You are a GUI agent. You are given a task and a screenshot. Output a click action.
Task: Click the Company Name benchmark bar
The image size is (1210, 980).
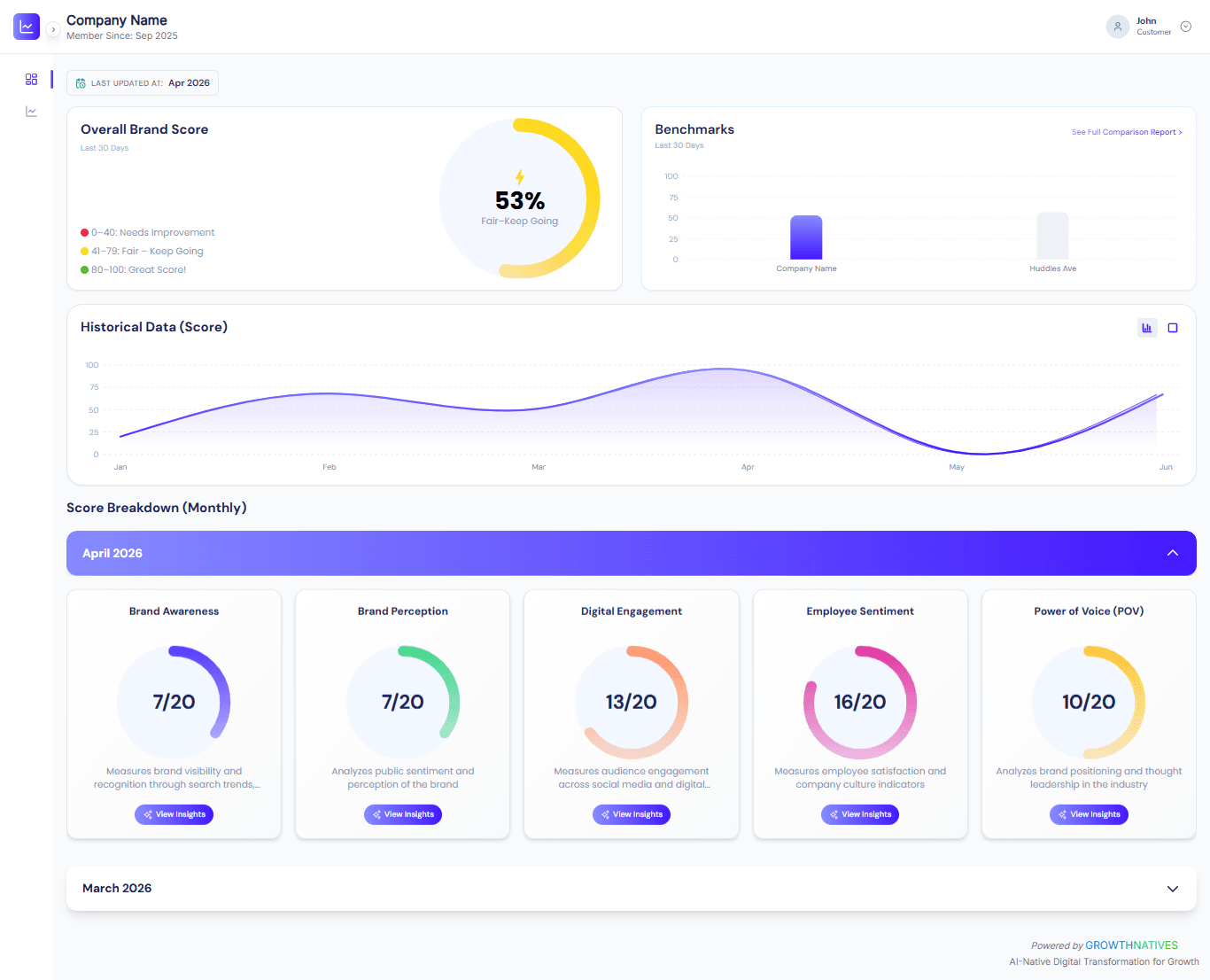click(x=806, y=237)
